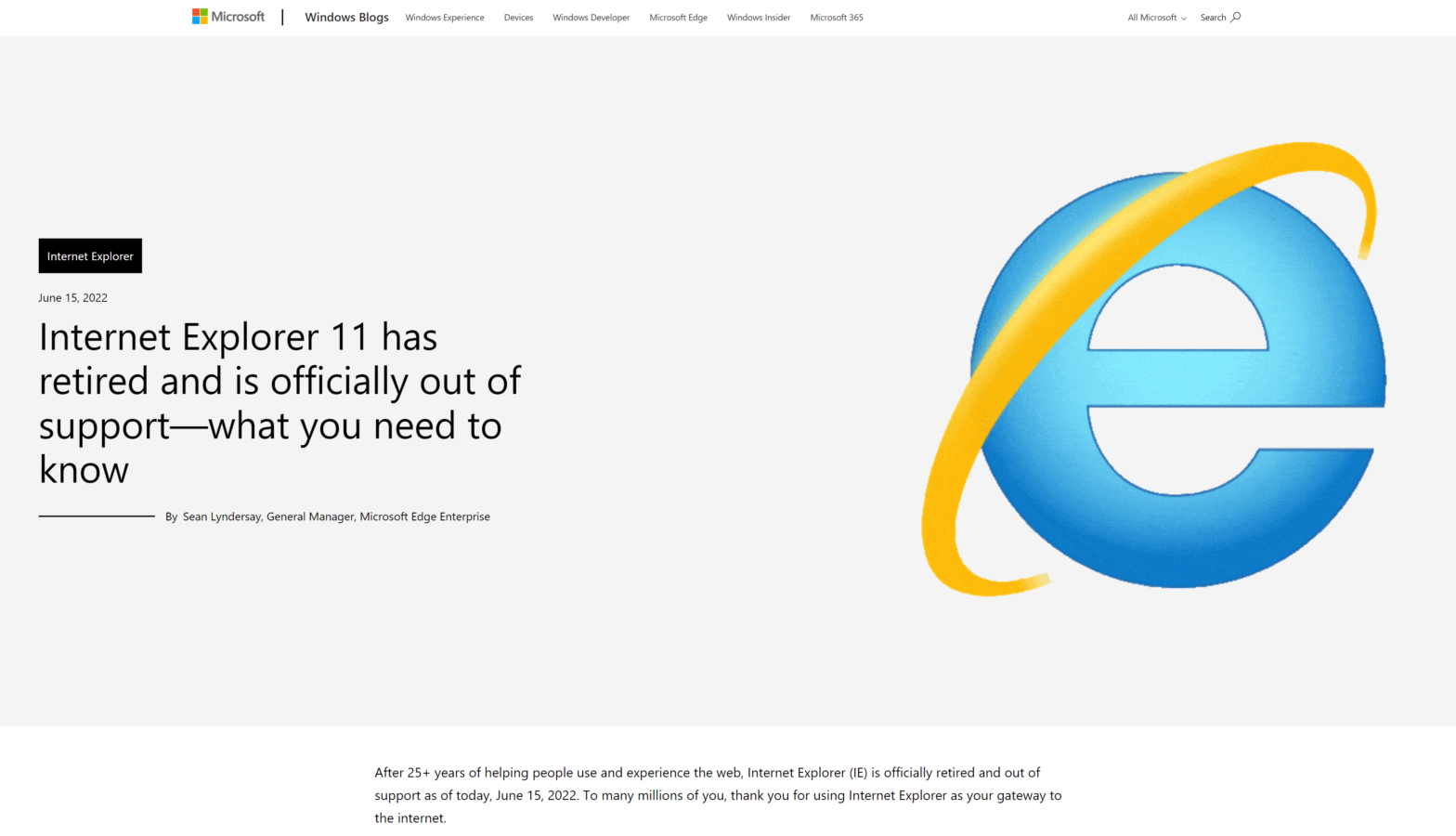Open the article headline about IE11 retirement
The height and width of the screenshot is (836, 1456).
(279, 403)
